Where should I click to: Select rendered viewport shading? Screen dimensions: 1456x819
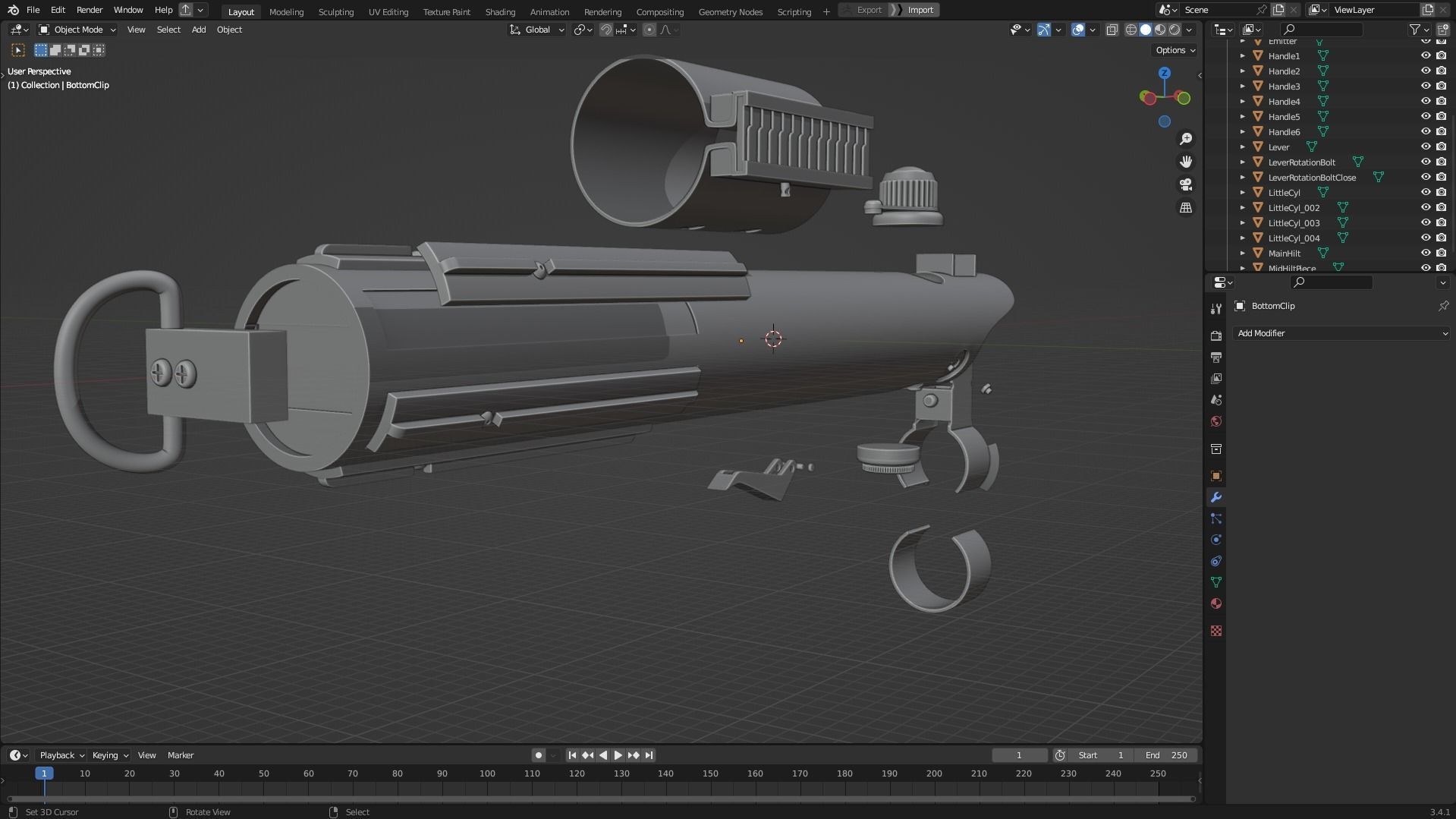click(1175, 30)
